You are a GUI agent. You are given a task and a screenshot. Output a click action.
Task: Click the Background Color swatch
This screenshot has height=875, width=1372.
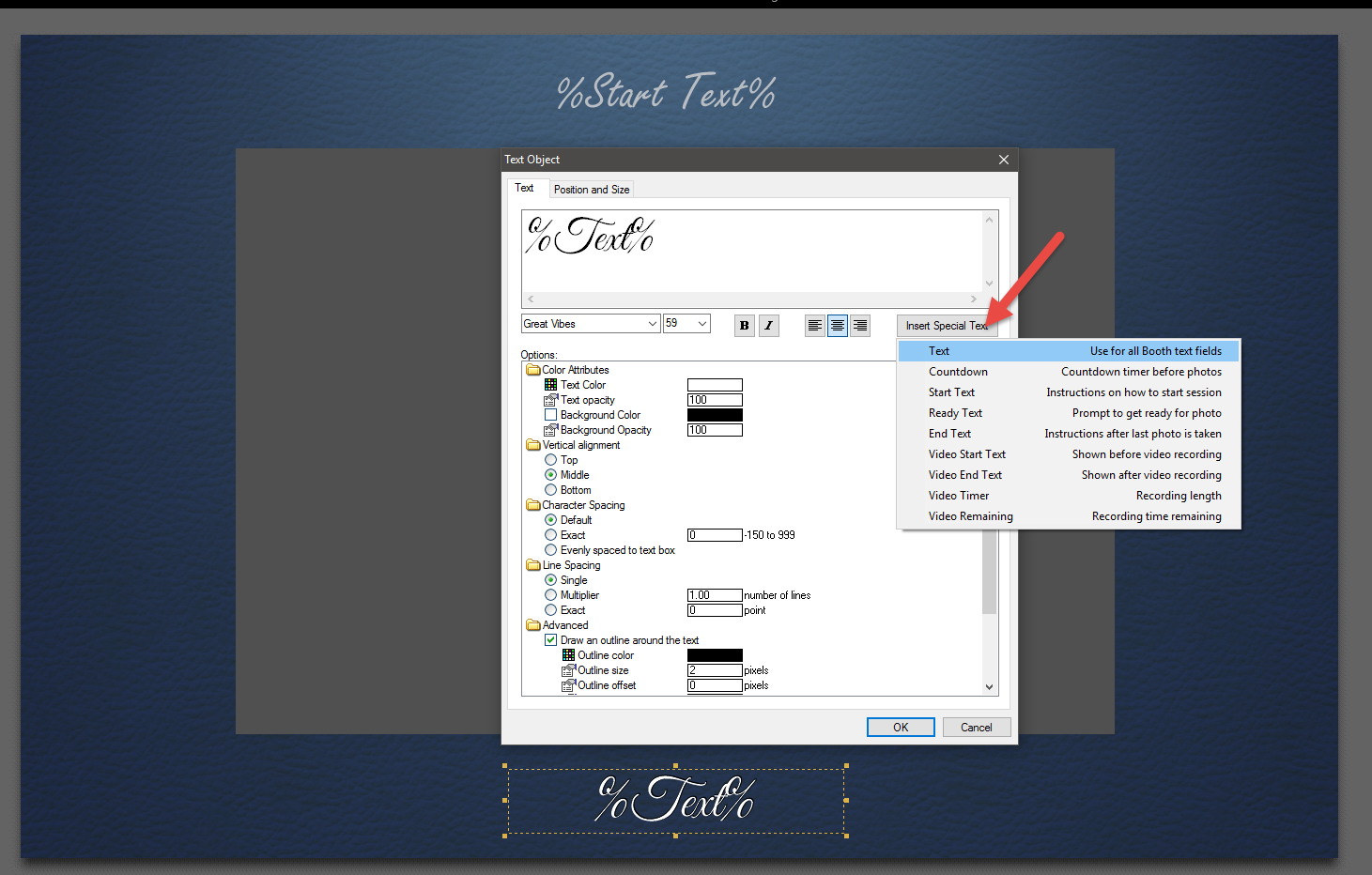pos(715,414)
